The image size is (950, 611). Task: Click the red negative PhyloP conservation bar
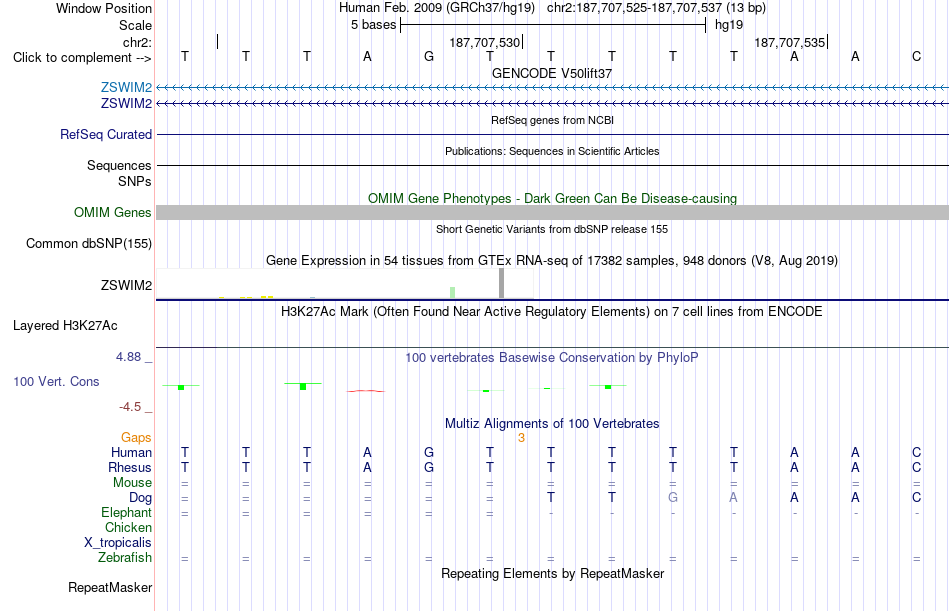365,391
